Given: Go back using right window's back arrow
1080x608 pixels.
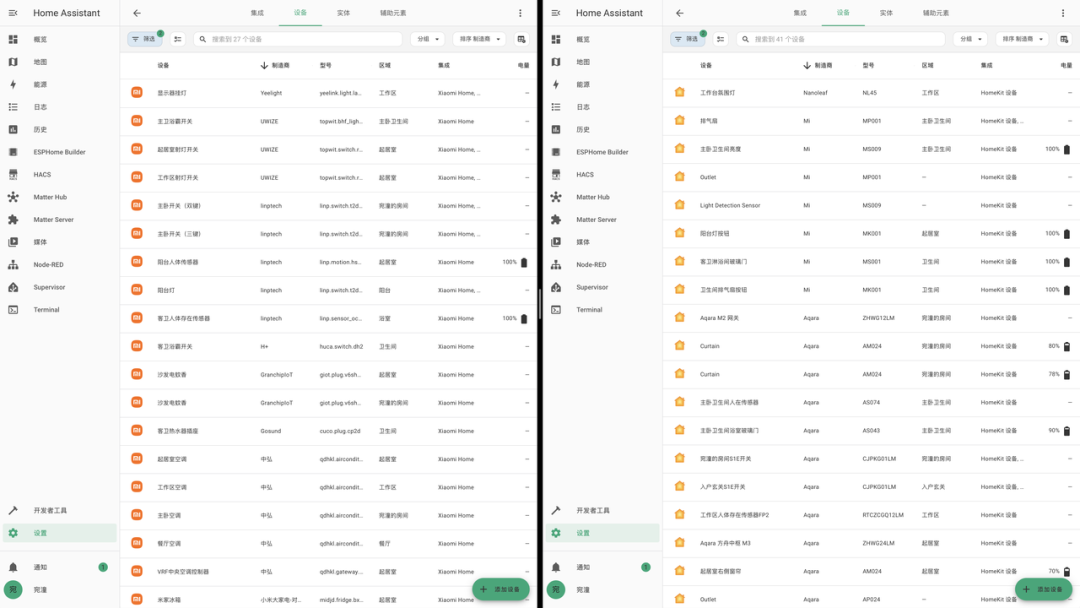Looking at the screenshot, I should click(x=680, y=13).
